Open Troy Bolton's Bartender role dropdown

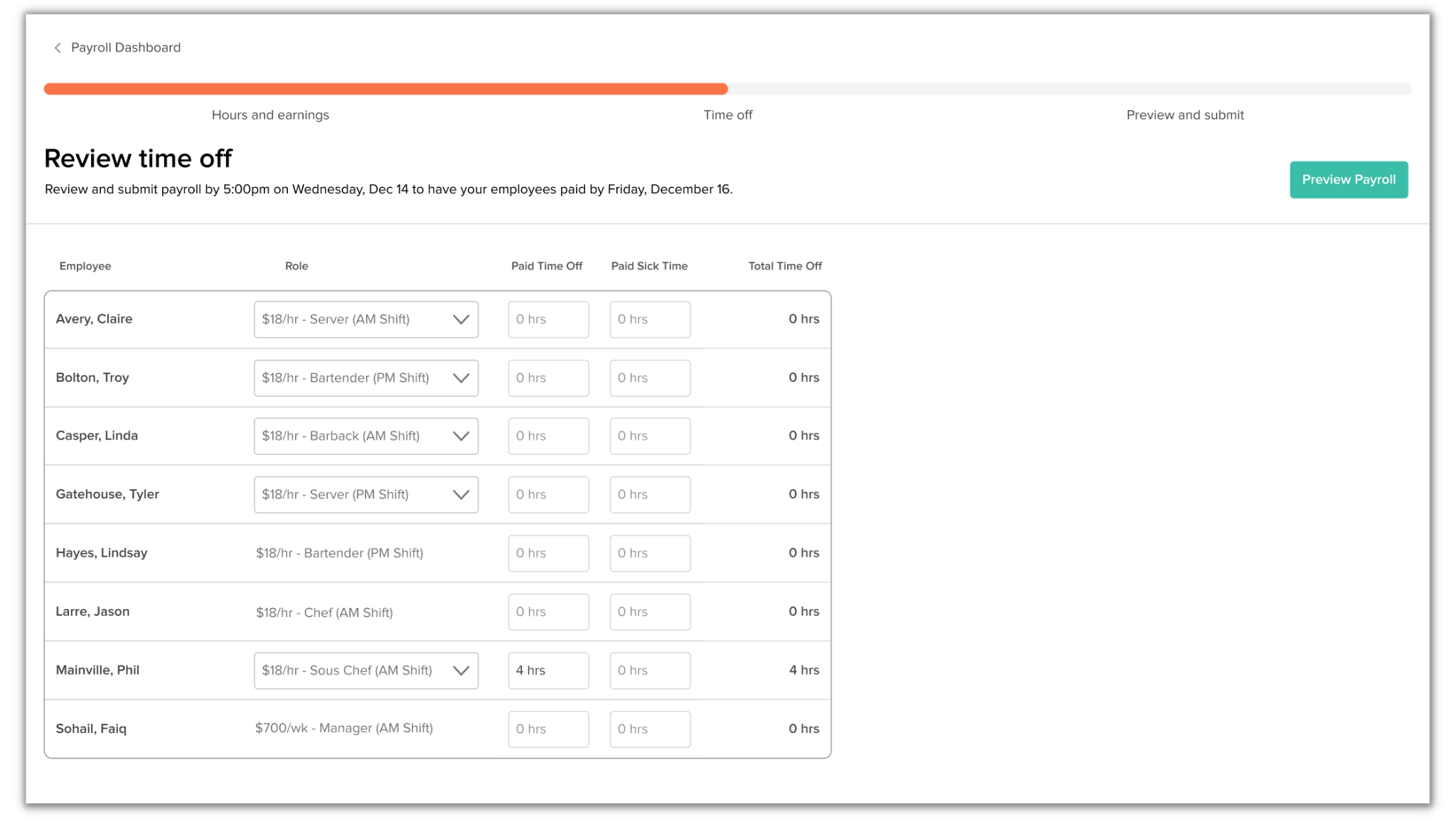[365, 378]
